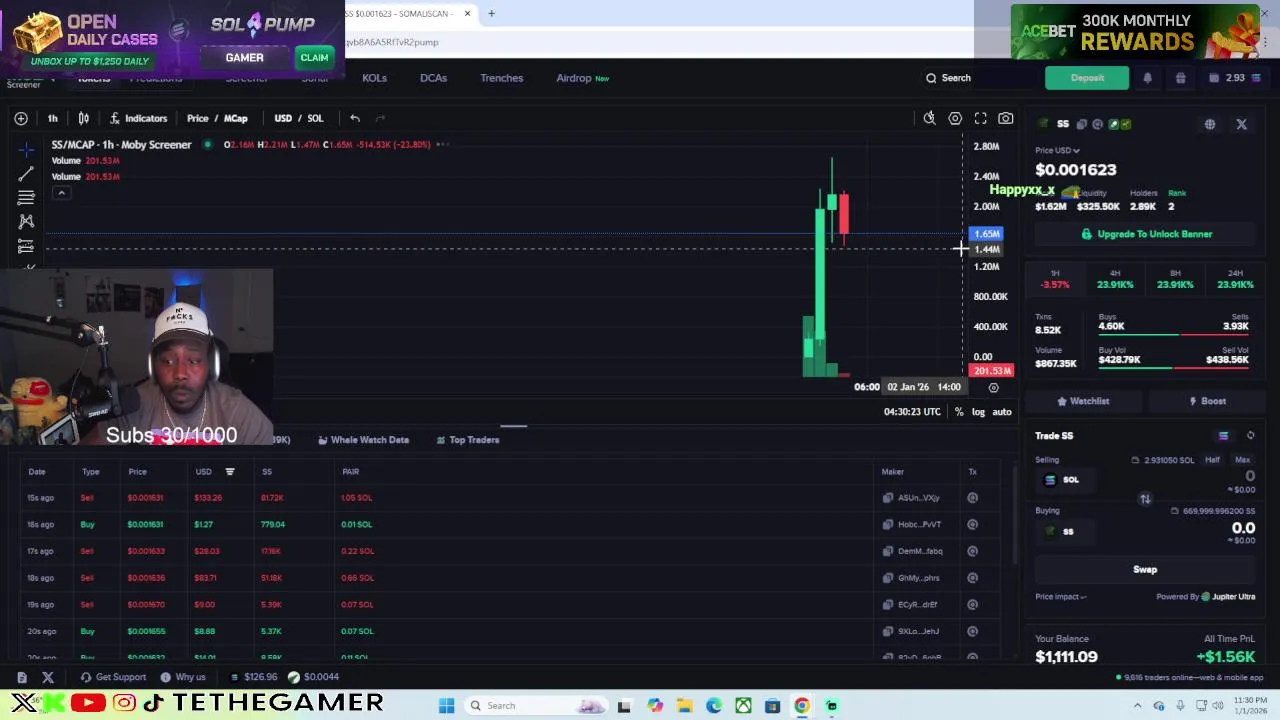Open the notifications bell
Screen dimensions: 1280x720
click(1147, 78)
